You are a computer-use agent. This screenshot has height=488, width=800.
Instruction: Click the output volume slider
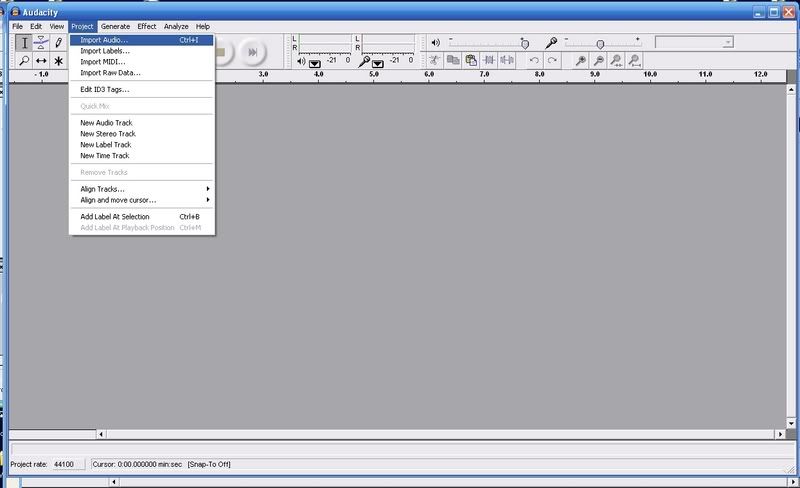(525, 42)
